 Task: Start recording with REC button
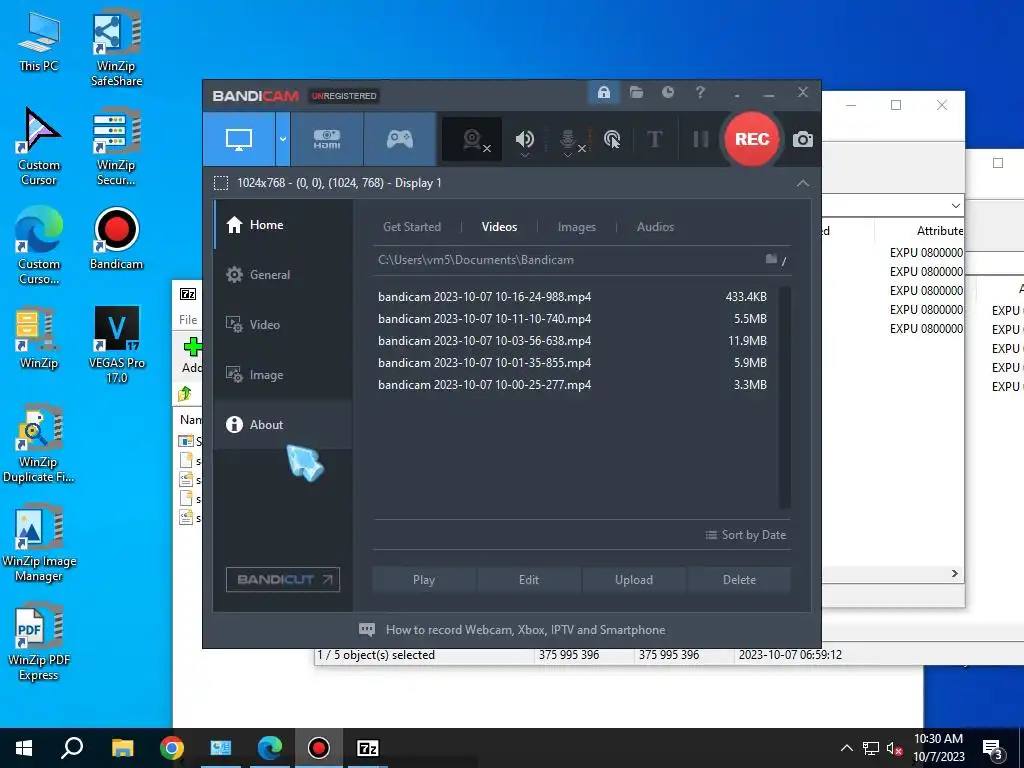point(752,139)
